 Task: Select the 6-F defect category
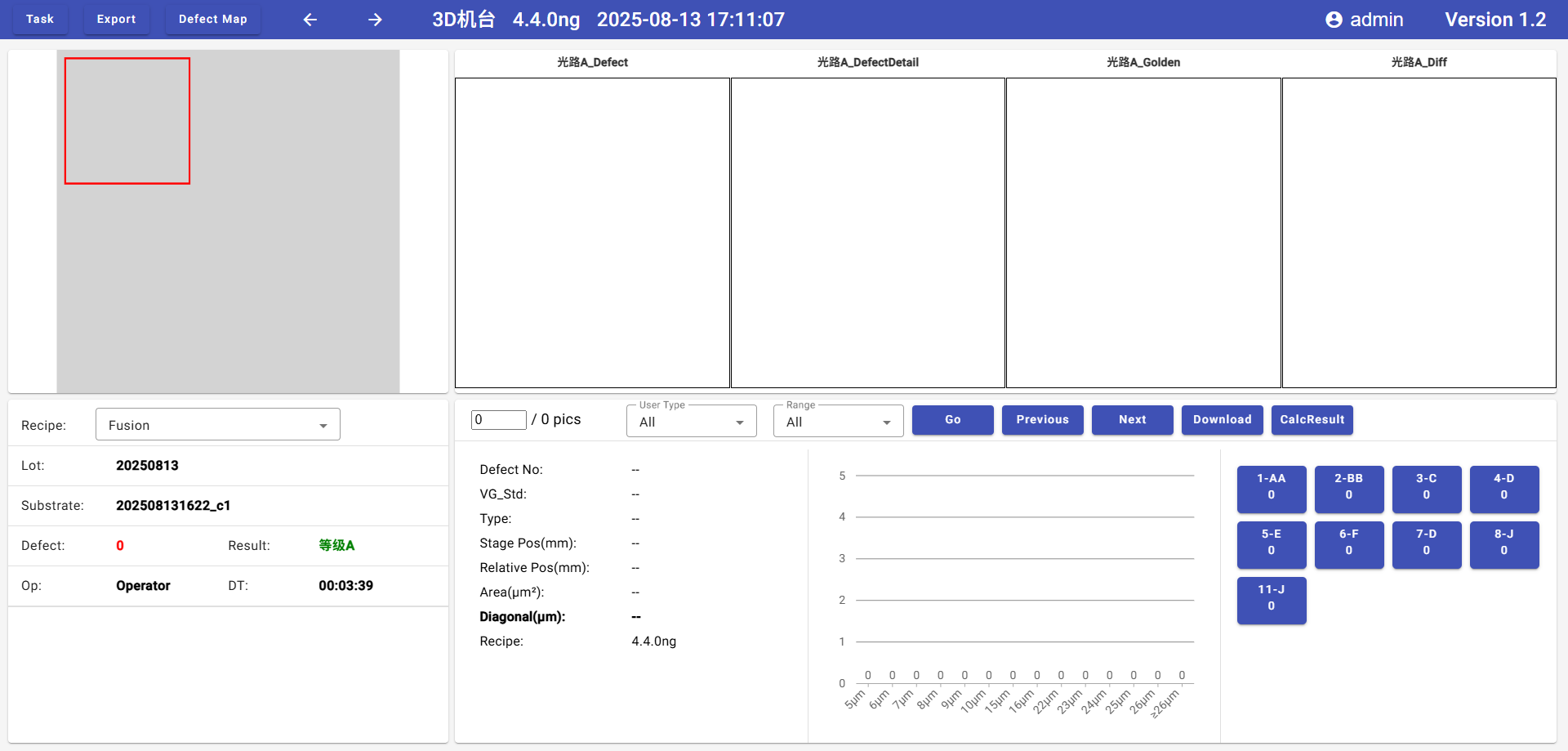pyautogui.click(x=1348, y=543)
